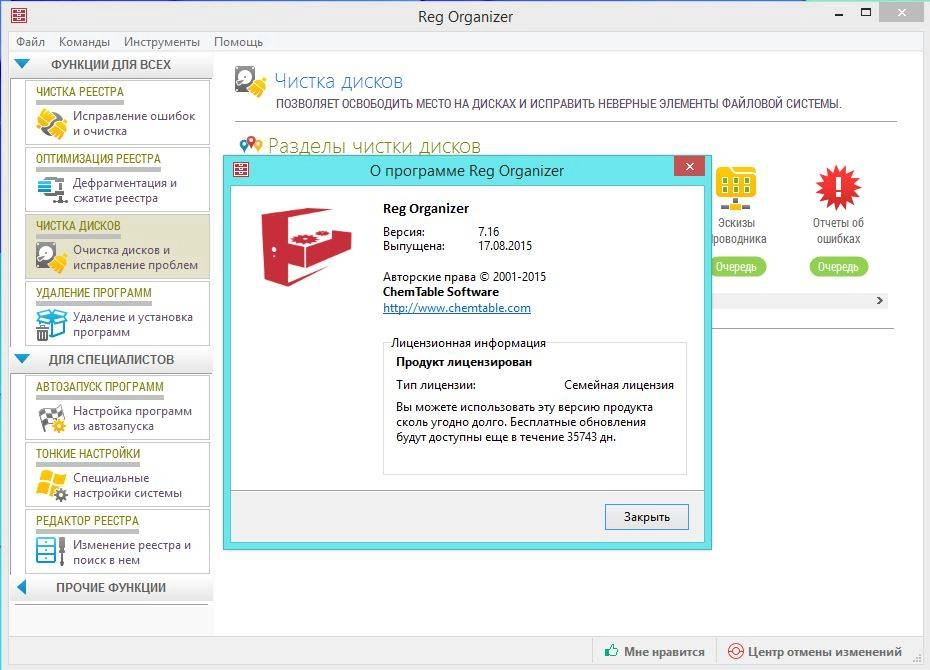Select УДАЛЕНИЕ ПРОГРАММ heading

click(94, 293)
